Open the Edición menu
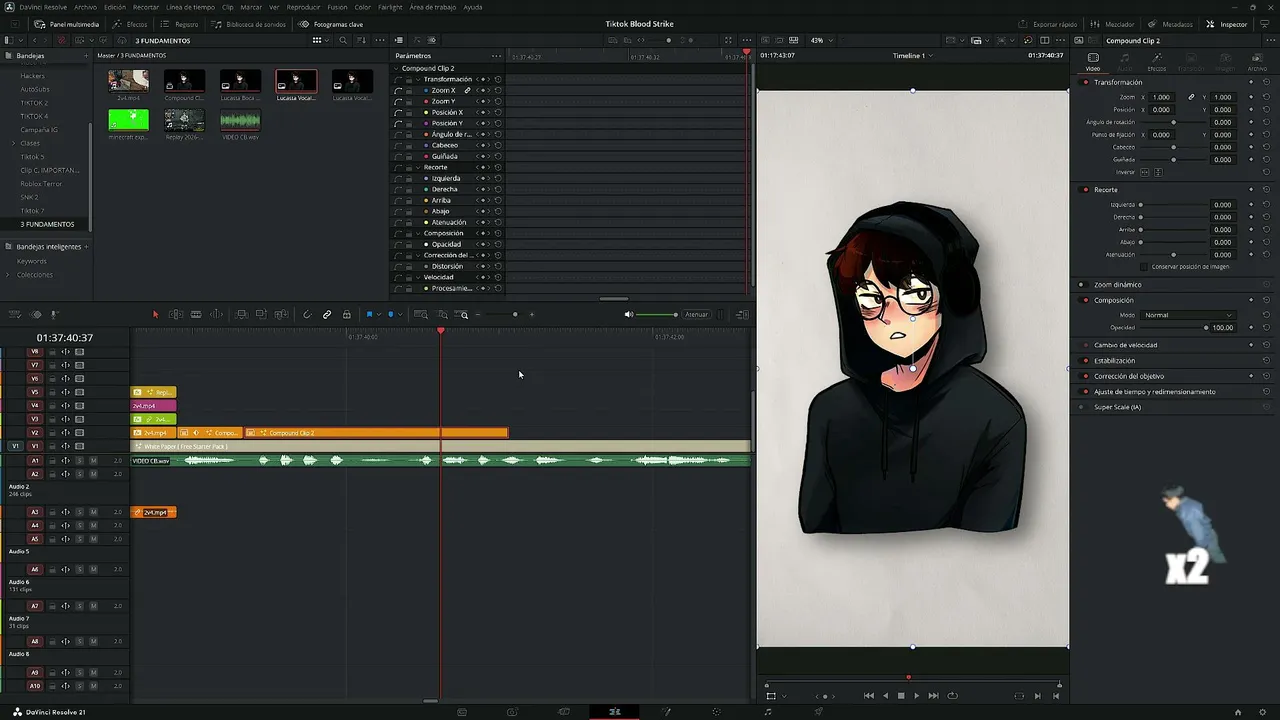This screenshot has width=1280, height=720. click(115, 7)
